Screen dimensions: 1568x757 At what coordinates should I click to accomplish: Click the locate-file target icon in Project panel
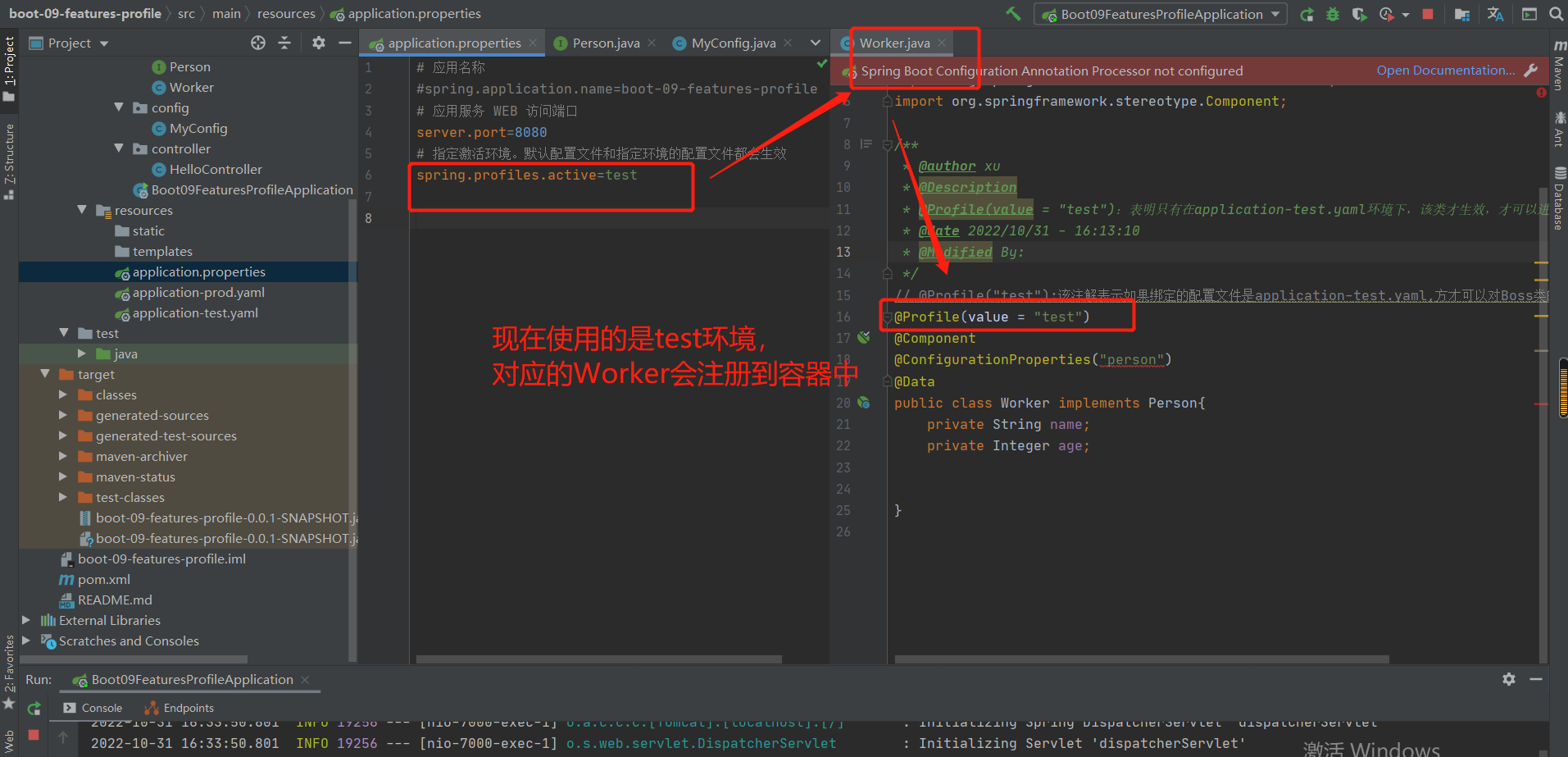(x=258, y=43)
